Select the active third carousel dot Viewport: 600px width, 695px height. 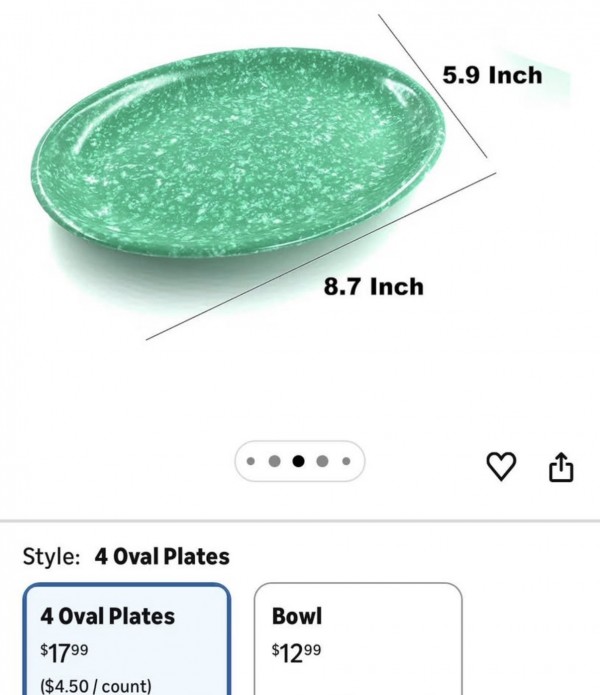coord(298,462)
